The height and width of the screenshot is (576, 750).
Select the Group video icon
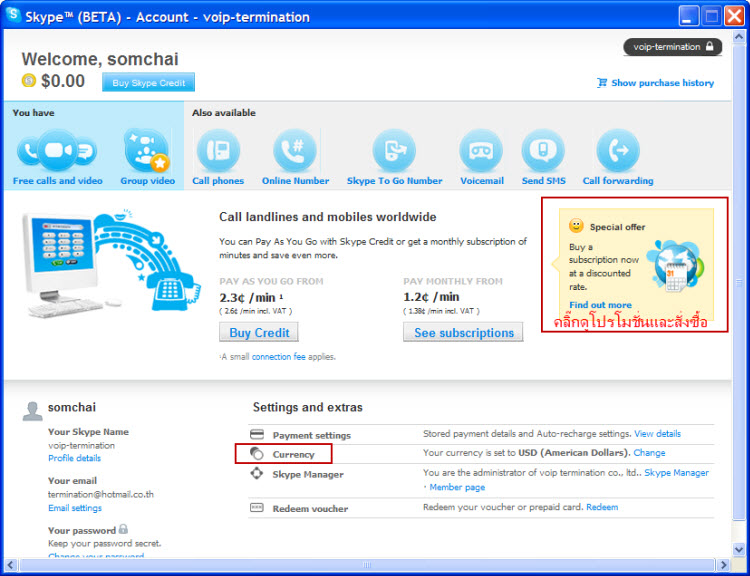146,150
